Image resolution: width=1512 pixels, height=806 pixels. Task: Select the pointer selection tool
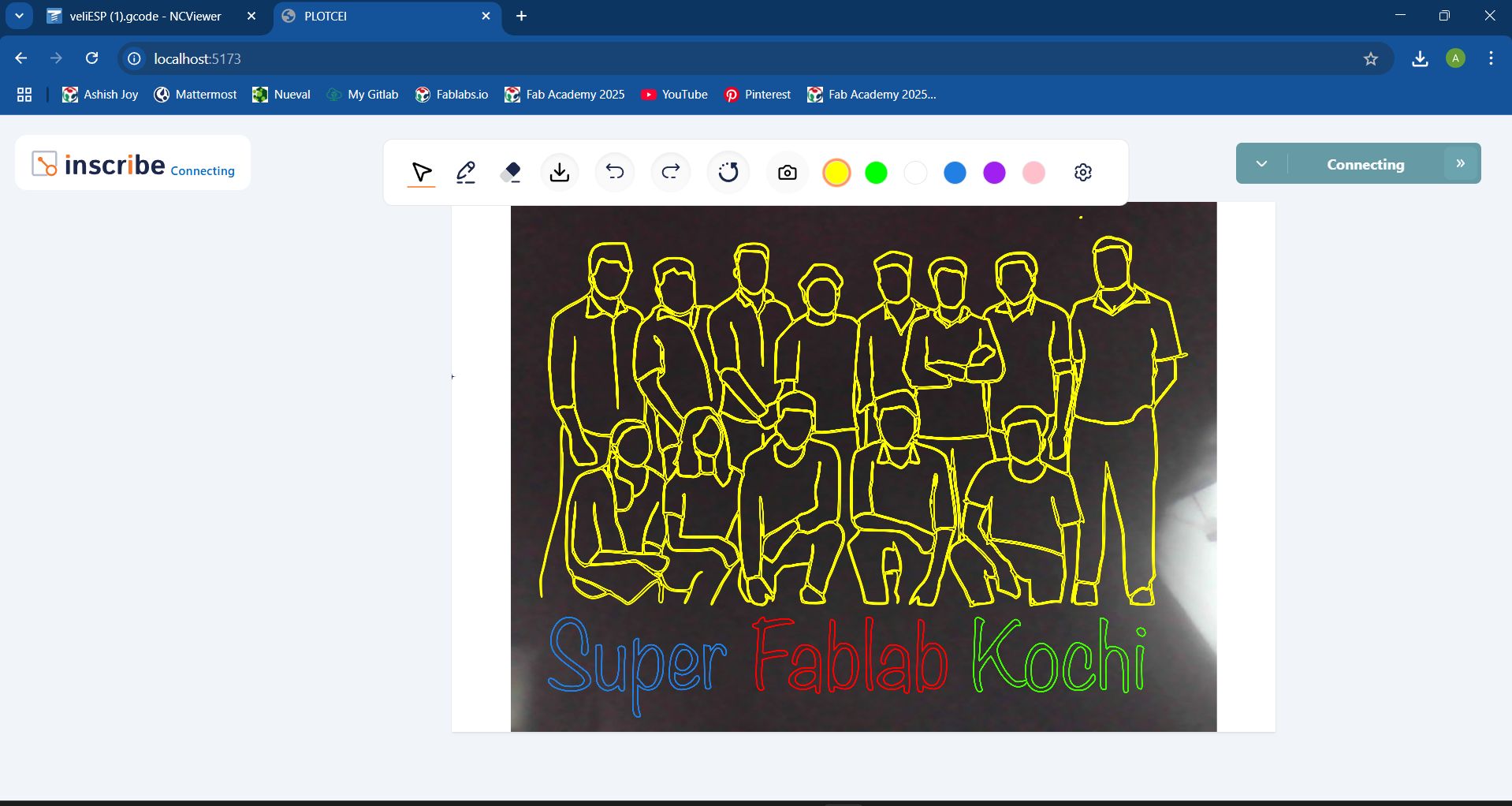pos(422,172)
